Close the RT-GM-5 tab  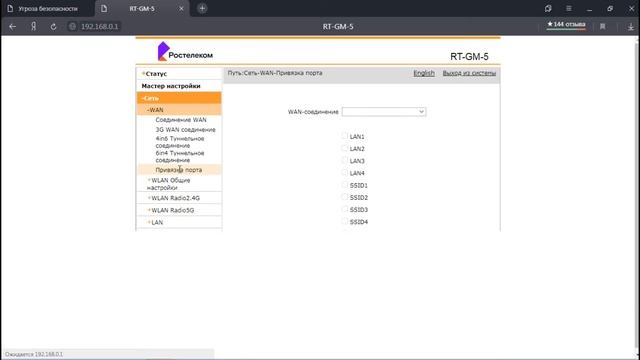point(181,9)
